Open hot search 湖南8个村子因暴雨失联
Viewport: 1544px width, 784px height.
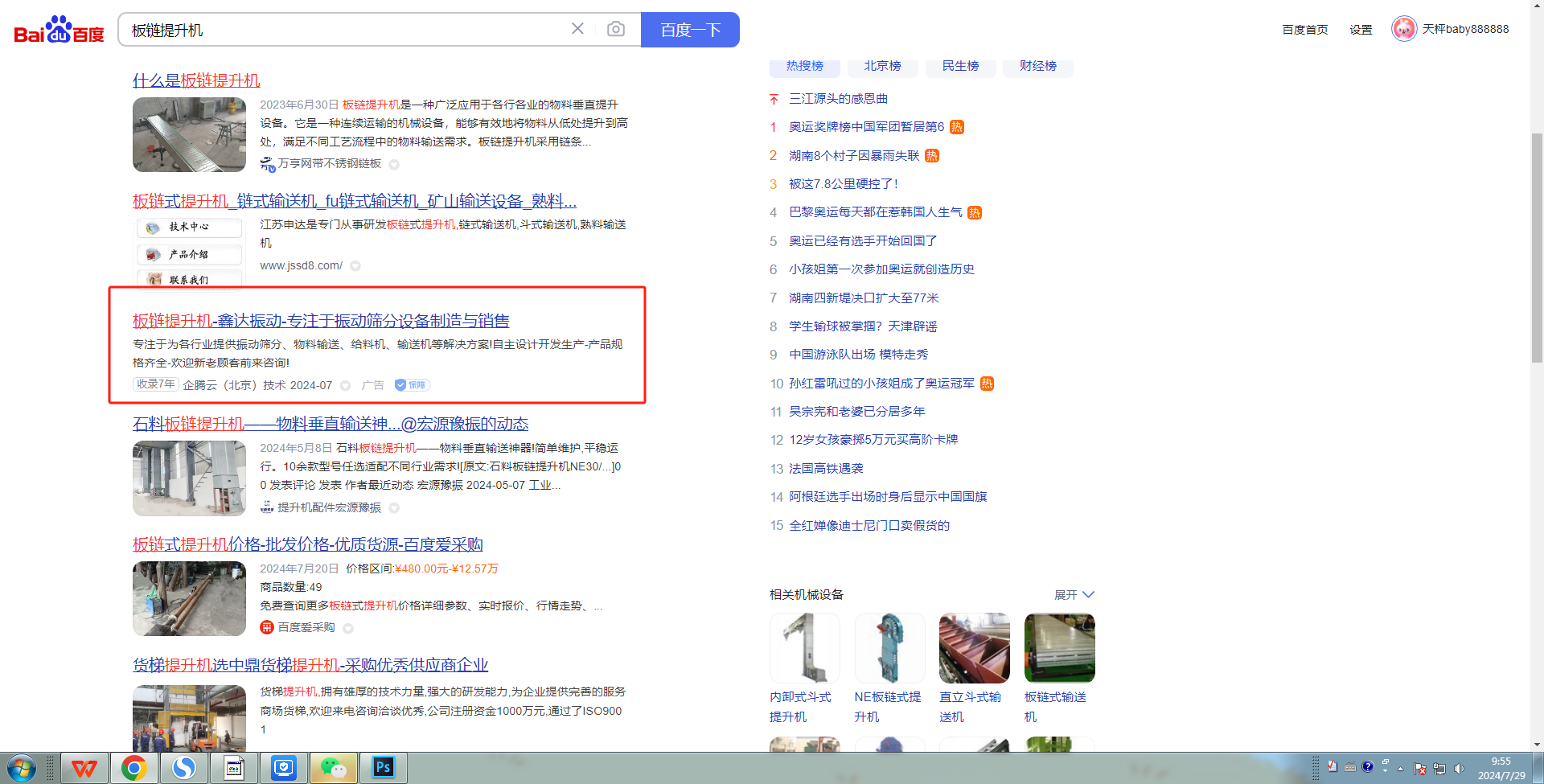pos(854,156)
